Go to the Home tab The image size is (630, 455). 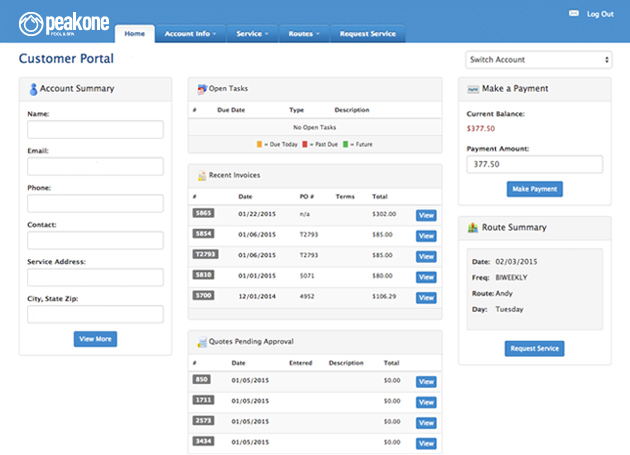click(x=135, y=34)
